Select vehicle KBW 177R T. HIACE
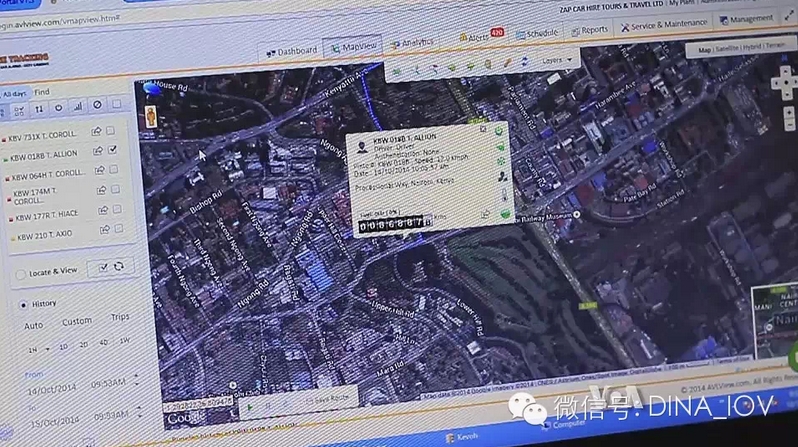Viewport: 798px width, 447px height. (x=47, y=215)
